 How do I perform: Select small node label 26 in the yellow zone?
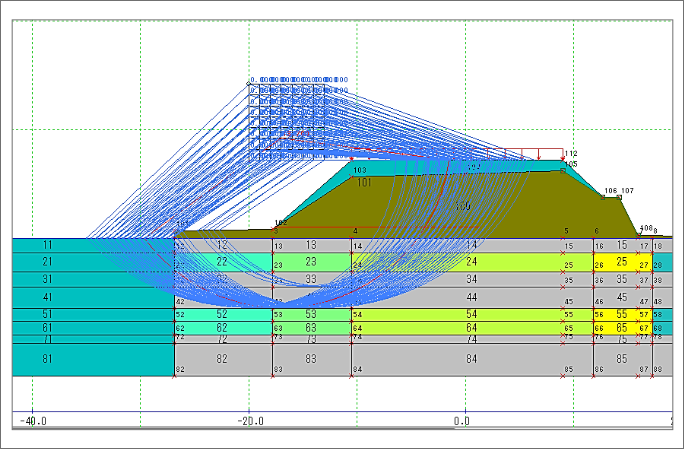599,265
